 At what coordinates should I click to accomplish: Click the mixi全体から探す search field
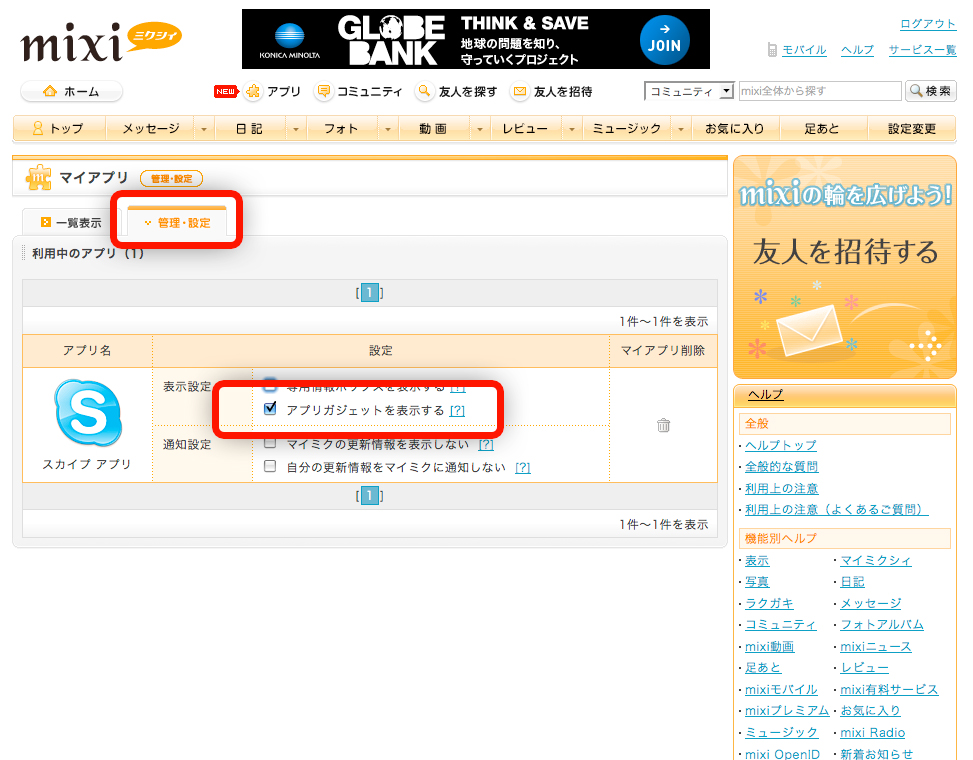click(820, 91)
